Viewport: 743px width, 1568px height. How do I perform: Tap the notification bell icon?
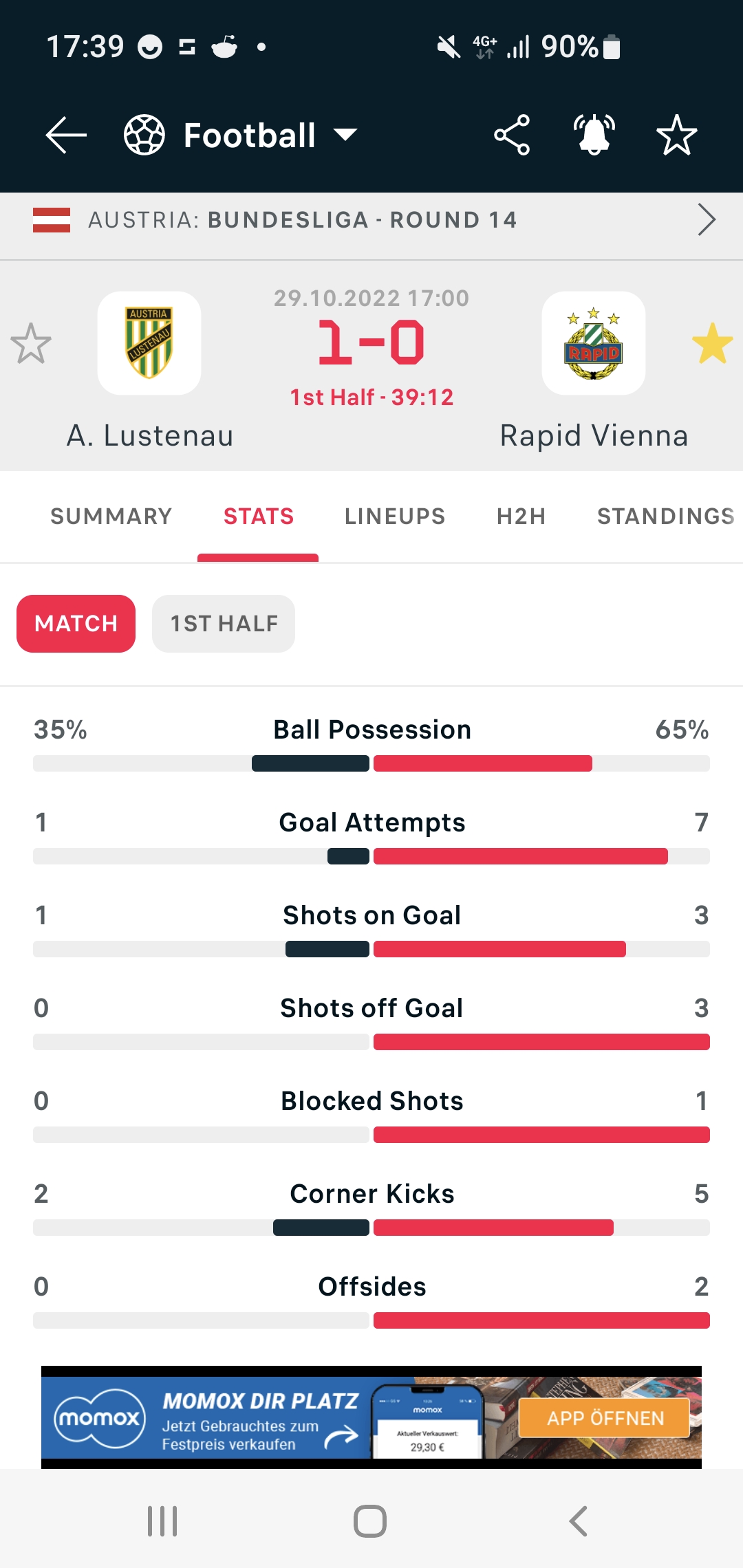tap(594, 135)
